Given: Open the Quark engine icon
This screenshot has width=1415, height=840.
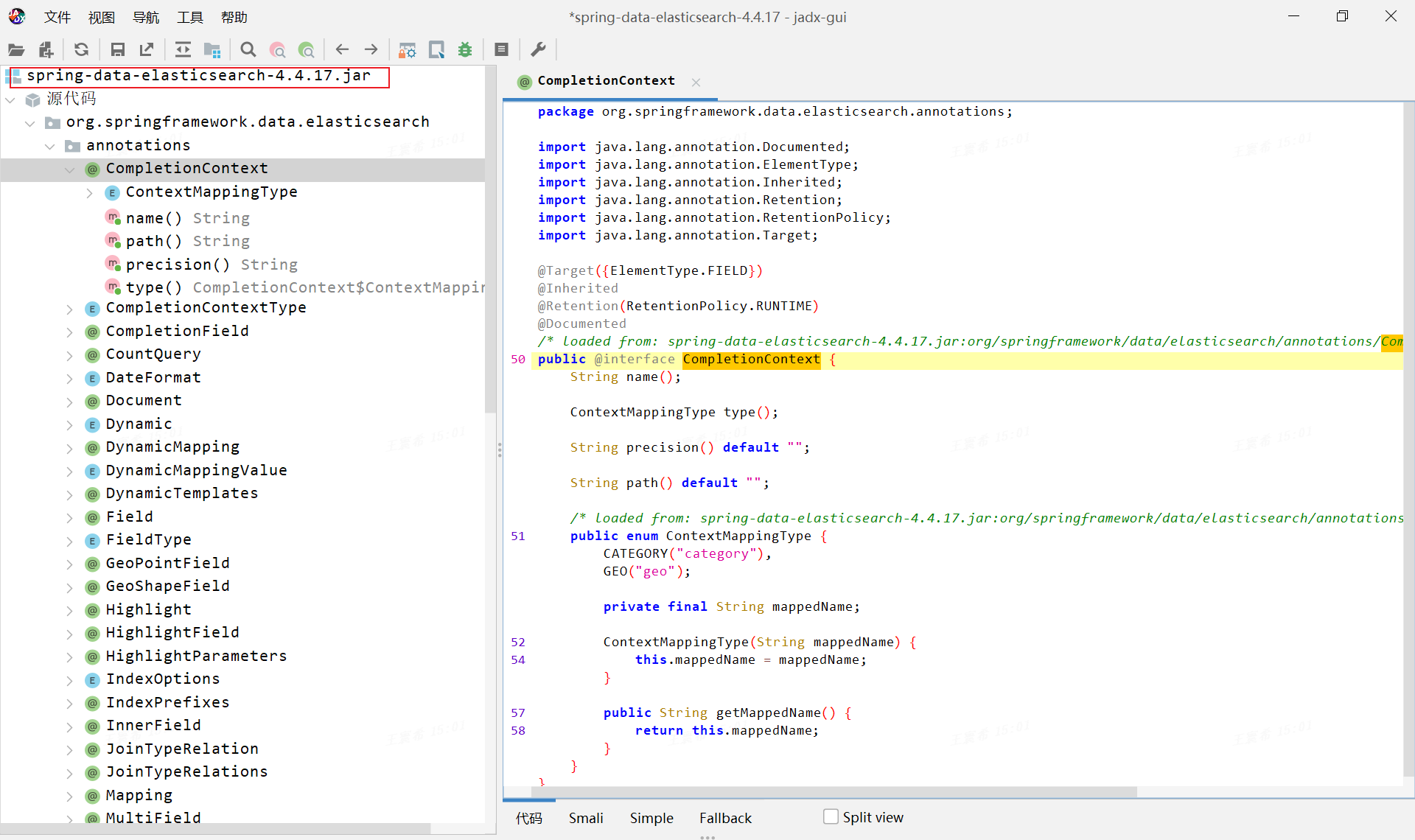Looking at the screenshot, I should pyautogui.click(x=436, y=49).
